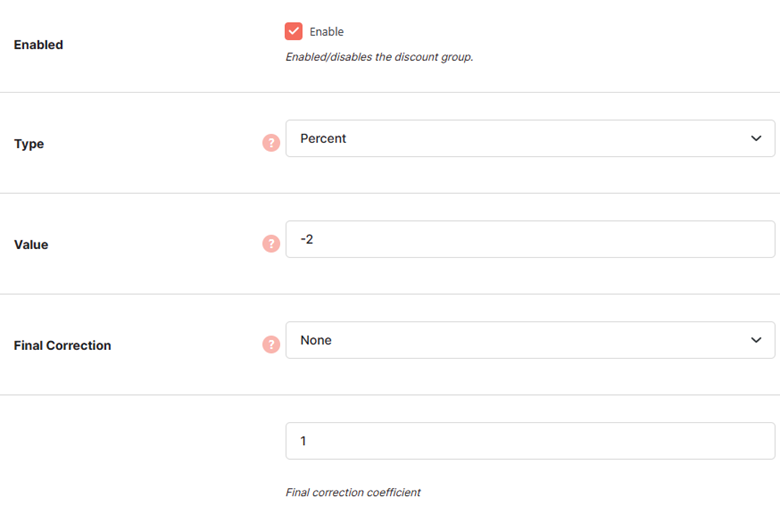The width and height of the screenshot is (780, 523).
Task: Click the chevron arrow of Final Correction dropdown
Action: [756, 340]
